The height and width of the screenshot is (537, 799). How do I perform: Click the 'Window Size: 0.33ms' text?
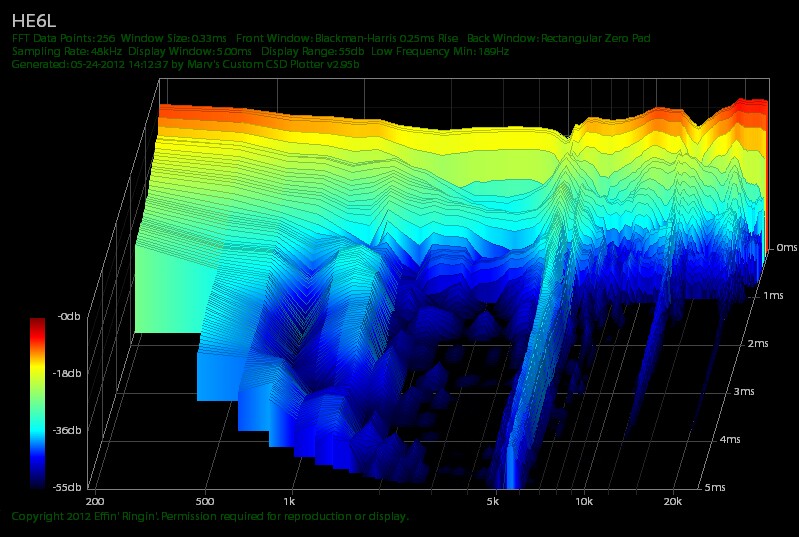click(x=173, y=38)
